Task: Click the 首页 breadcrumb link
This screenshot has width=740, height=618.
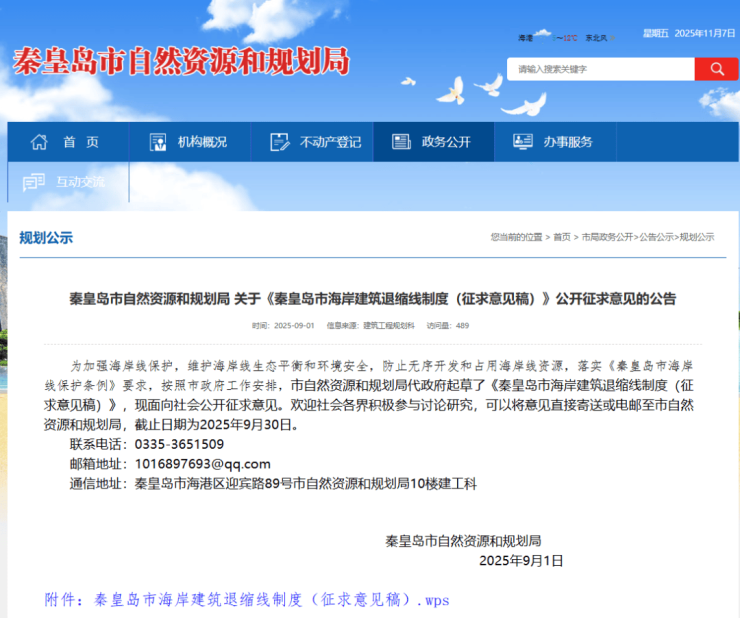Action: click(x=562, y=237)
